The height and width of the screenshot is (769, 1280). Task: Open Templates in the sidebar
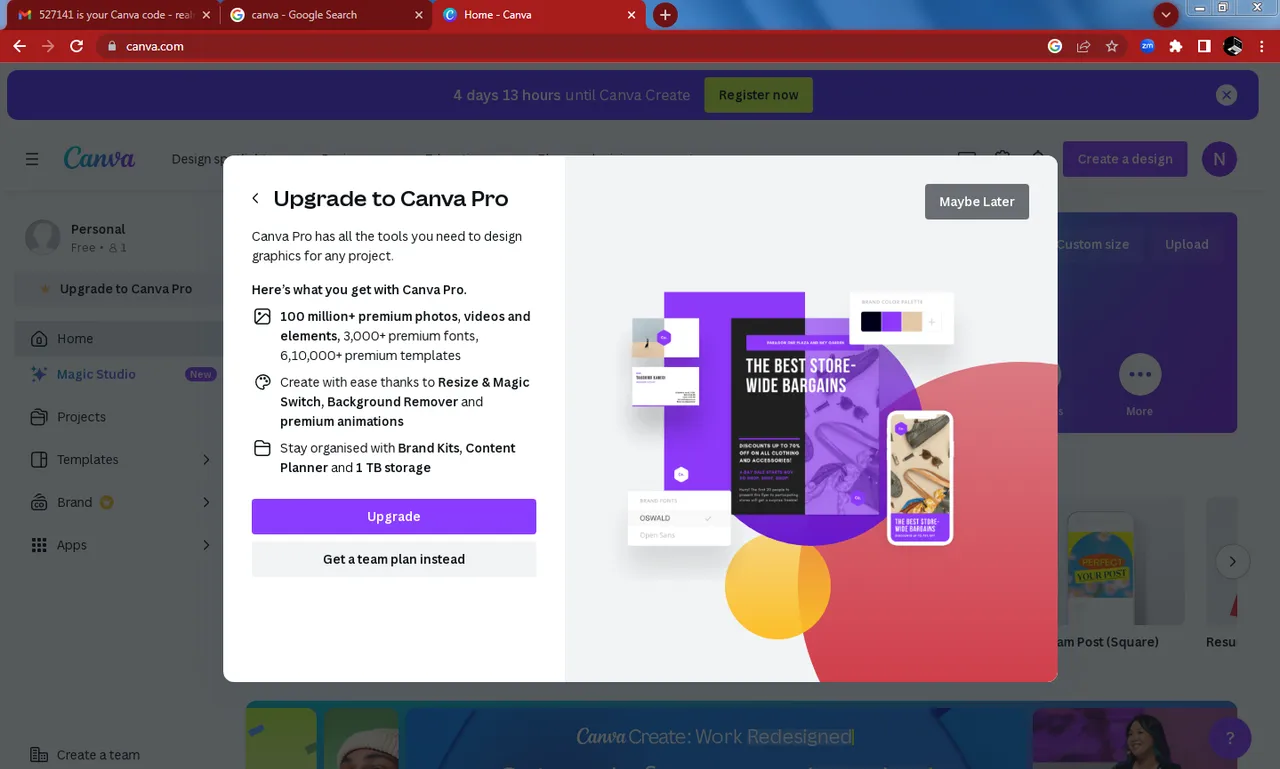117,460
